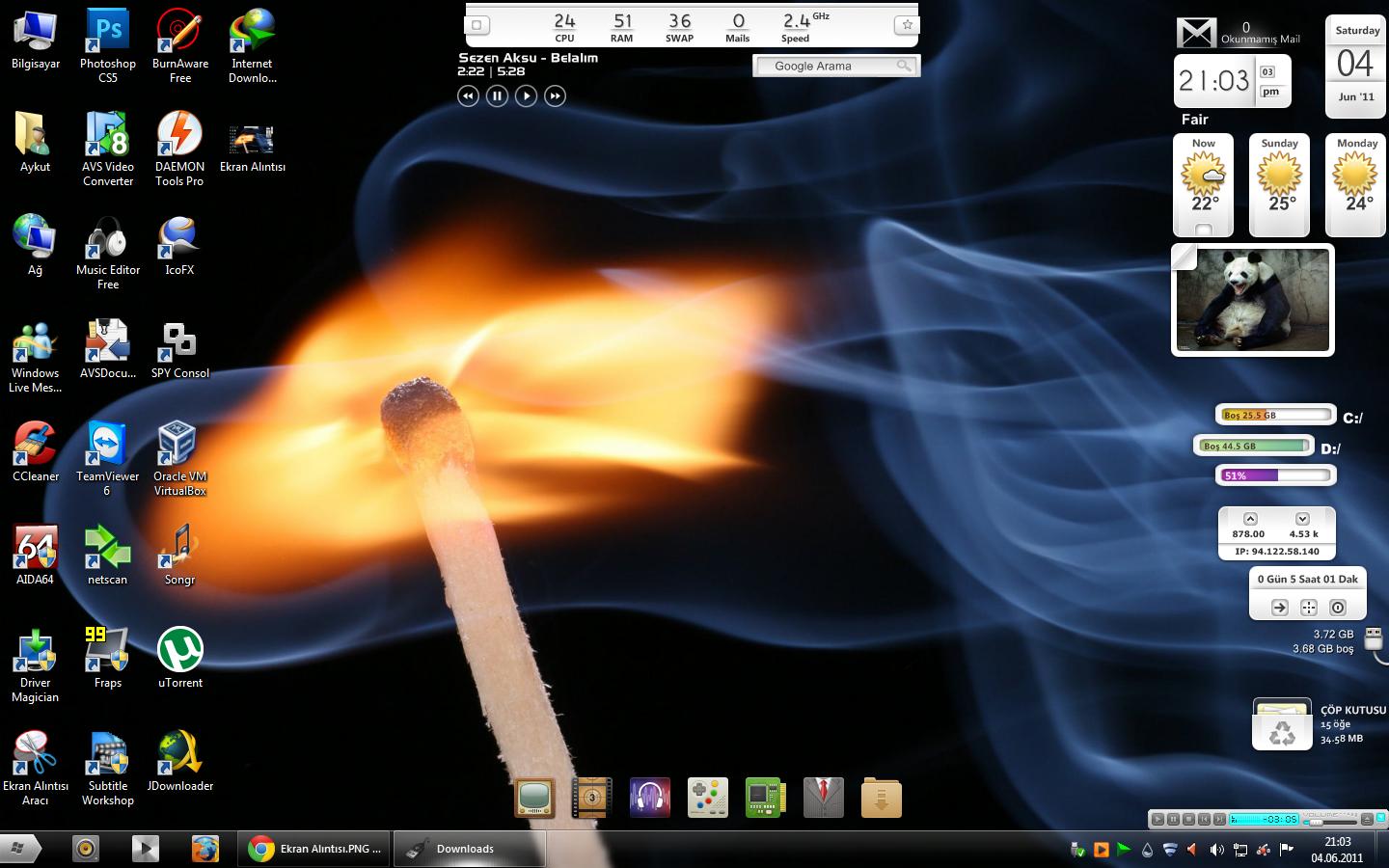This screenshot has height=868, width=1389.
Task: Open the Subtitle Workshop shortcut
Action: 108,768
